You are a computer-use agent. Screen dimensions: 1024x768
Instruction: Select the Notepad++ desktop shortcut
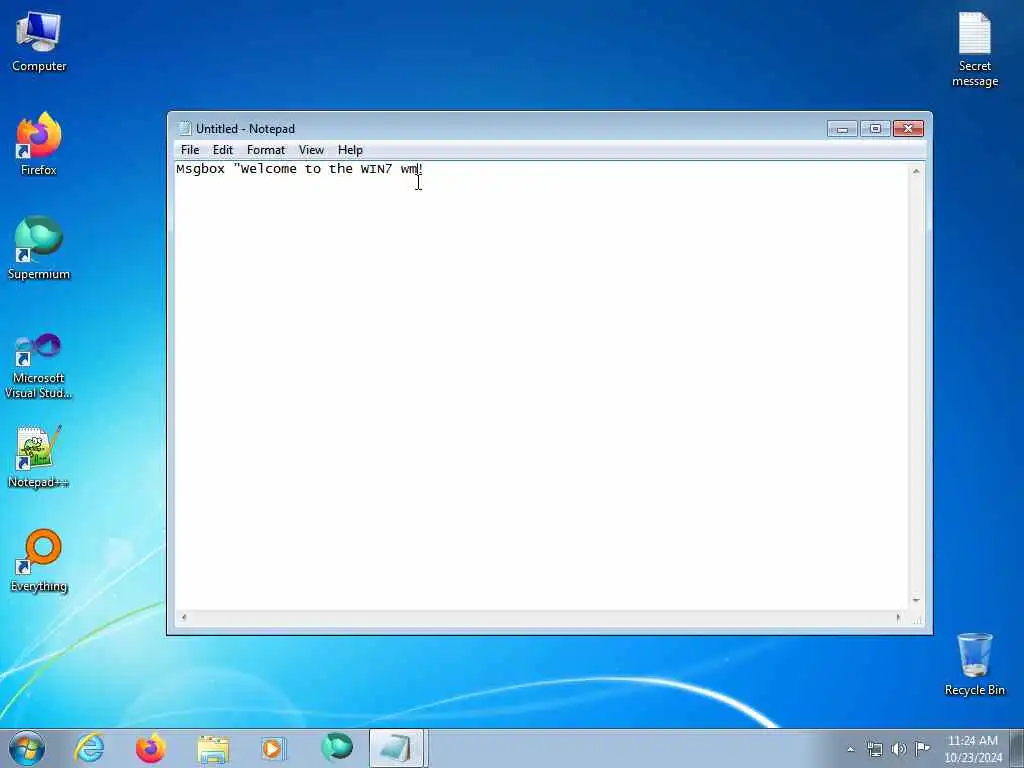pyautogui.click(x=39, y=457)
